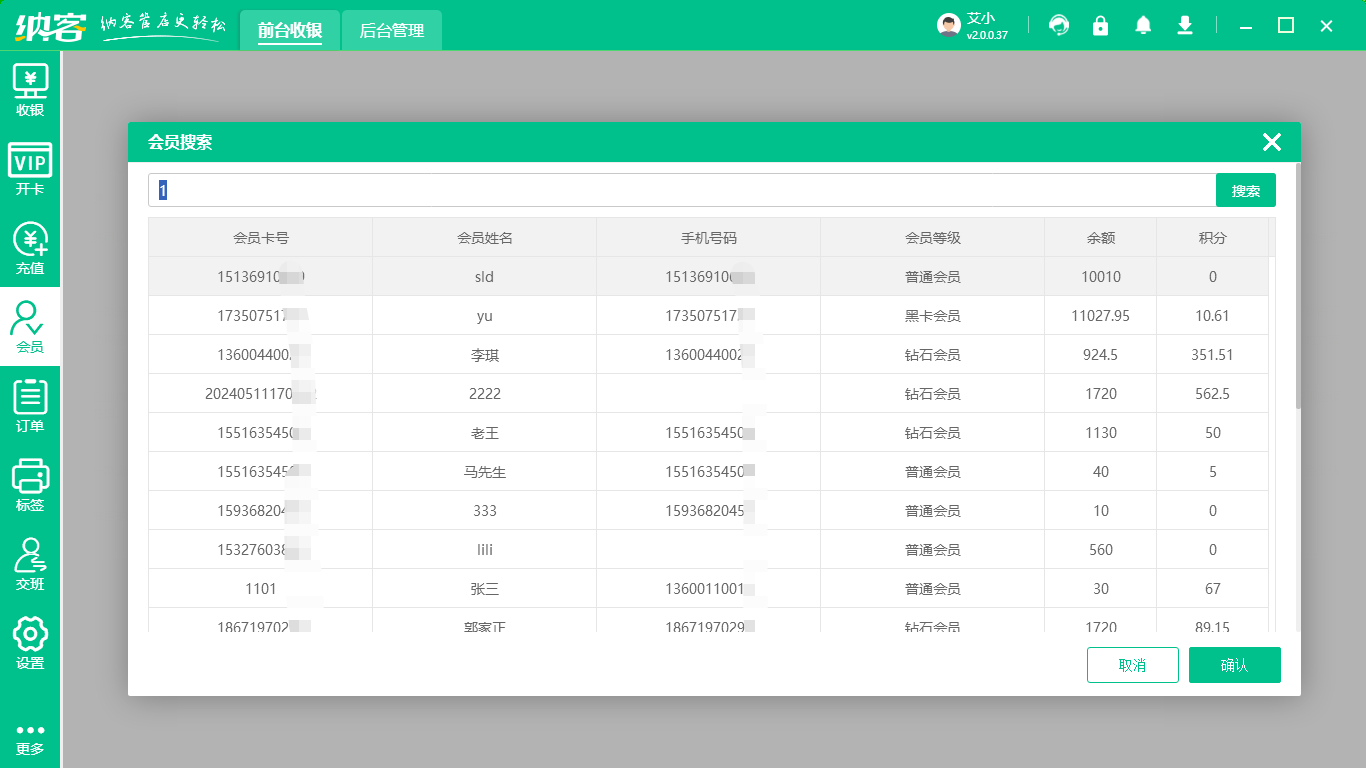This screenshot has width=1366, height=768.
Task: Select the 订单 orders icon
Action: pos(30,406)
